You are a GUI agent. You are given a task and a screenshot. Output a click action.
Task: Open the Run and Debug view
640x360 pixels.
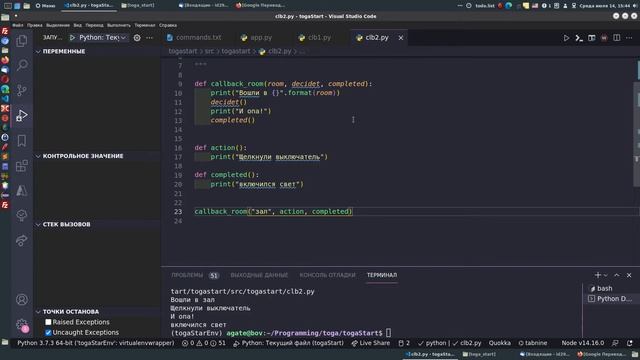(22, 116)
